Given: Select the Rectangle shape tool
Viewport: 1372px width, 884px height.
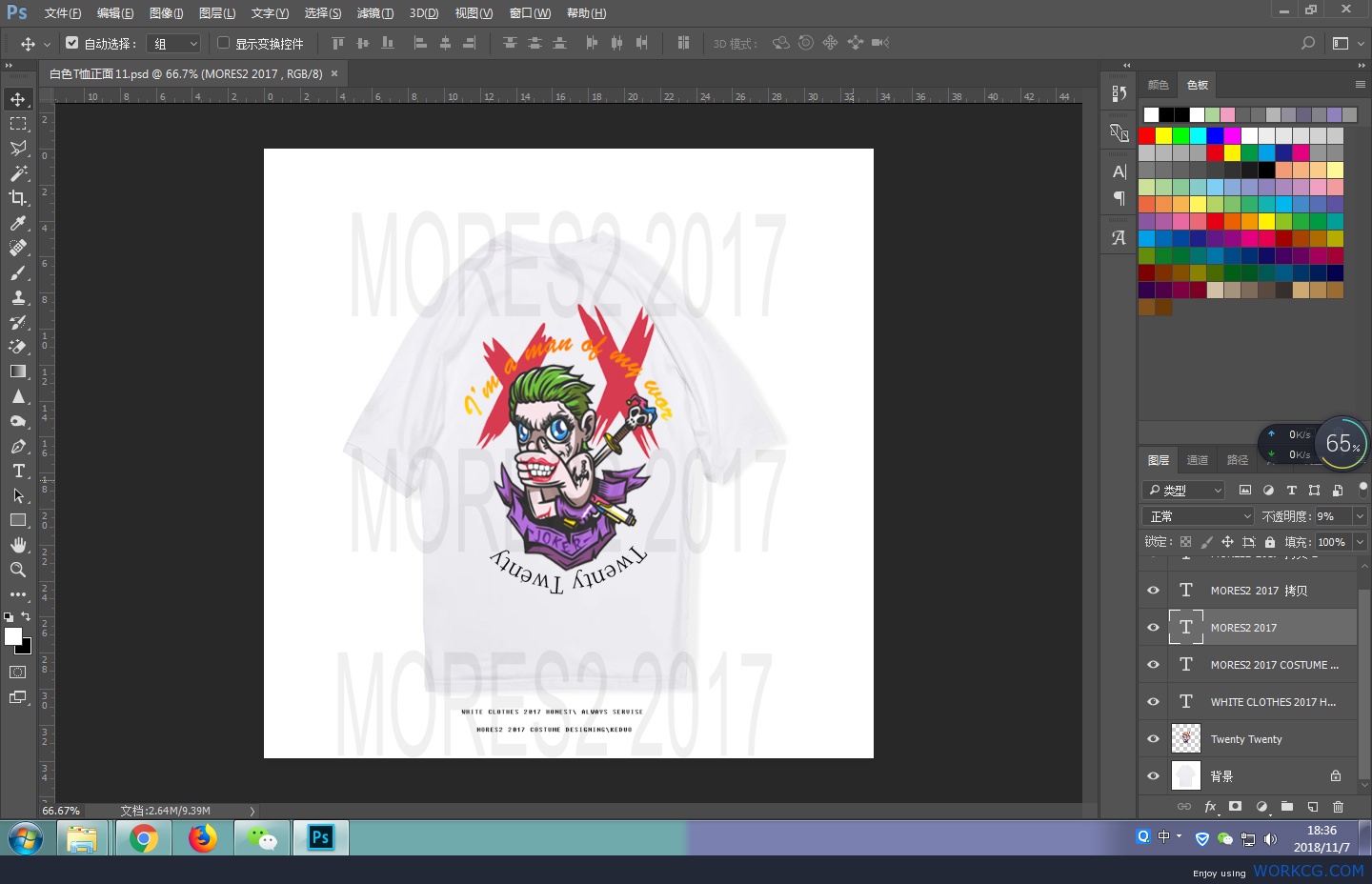Looking at the screenshot, I should [x=18, y=520].
